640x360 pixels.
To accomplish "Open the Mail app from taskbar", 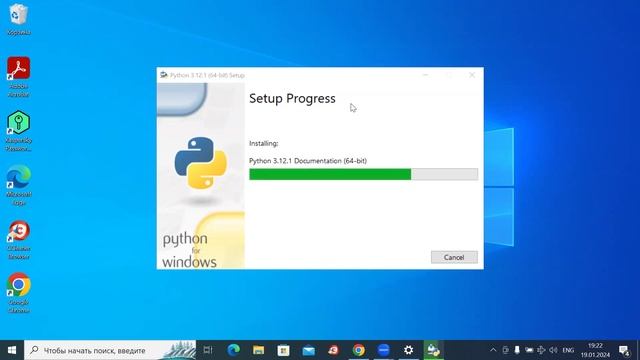I will pos(309,350).
